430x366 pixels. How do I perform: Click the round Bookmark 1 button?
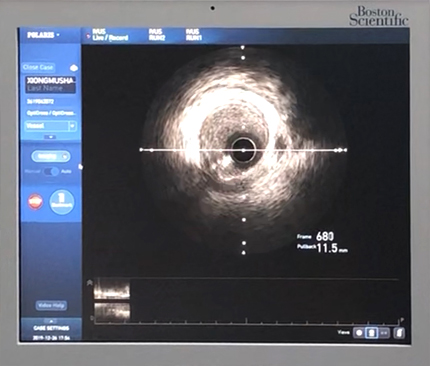coord(62,202)
